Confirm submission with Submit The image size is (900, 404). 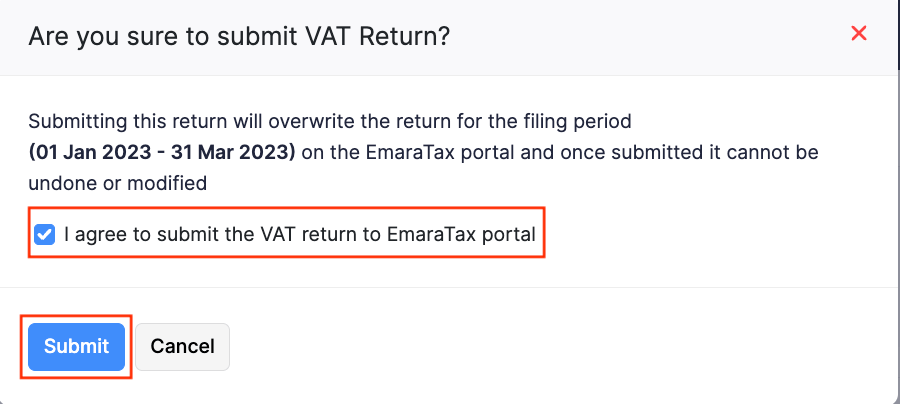click(76, 347)
